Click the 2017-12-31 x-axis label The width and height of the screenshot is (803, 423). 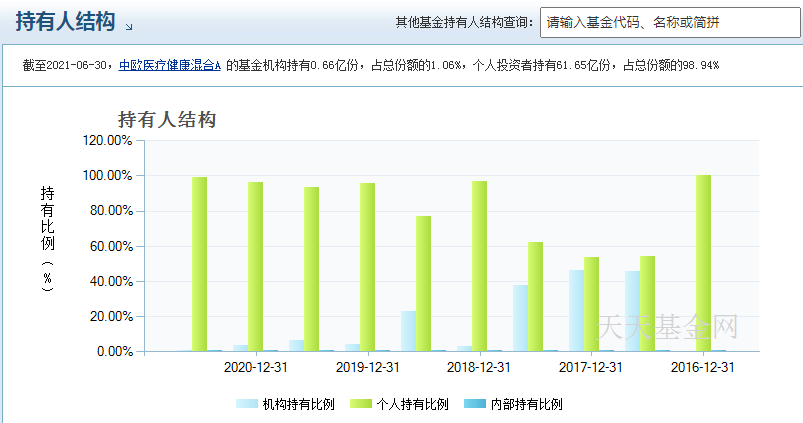[x=590, y=367]
